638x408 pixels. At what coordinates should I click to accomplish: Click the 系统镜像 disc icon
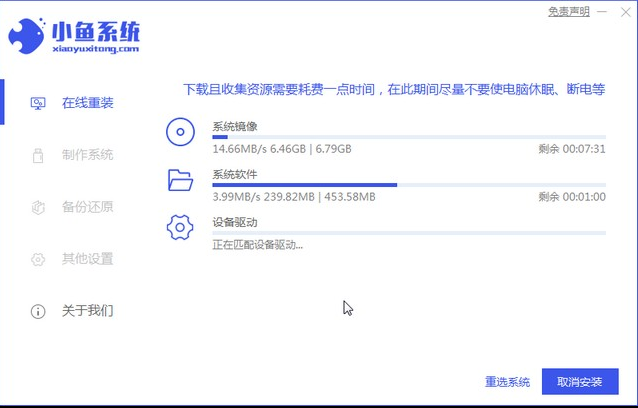pyautogui.click(x=180, y=132)
